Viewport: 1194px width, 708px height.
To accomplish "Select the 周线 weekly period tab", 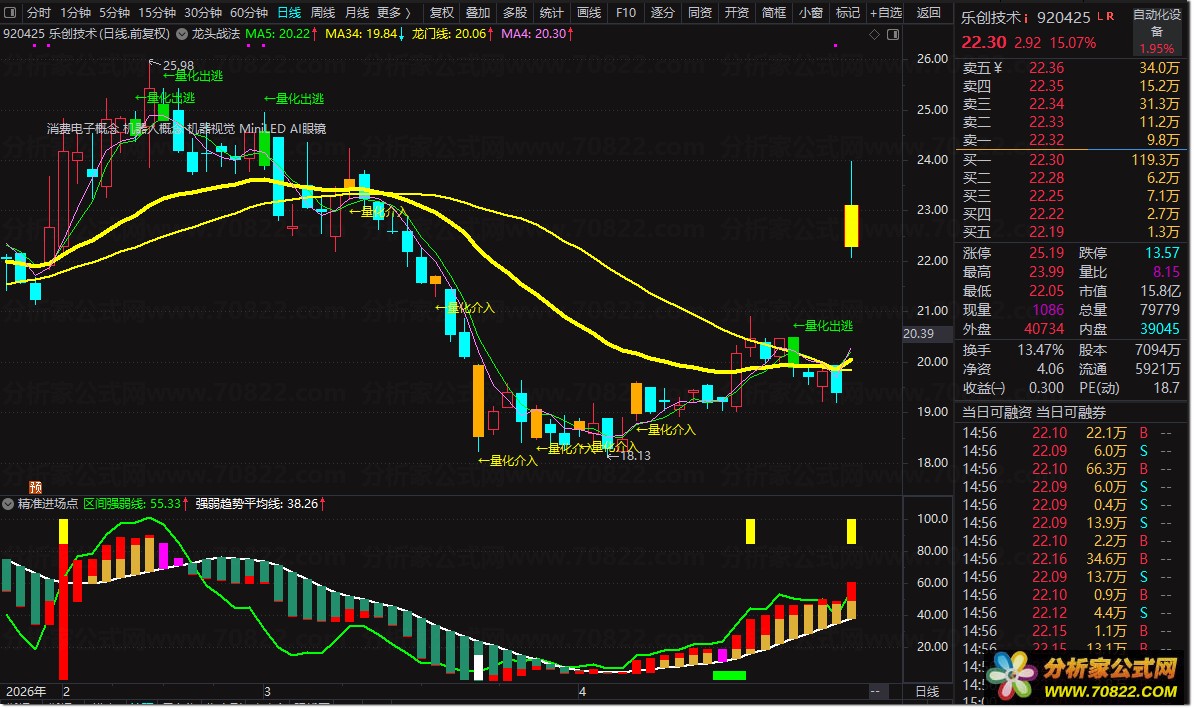I will [x=323, y=12].
